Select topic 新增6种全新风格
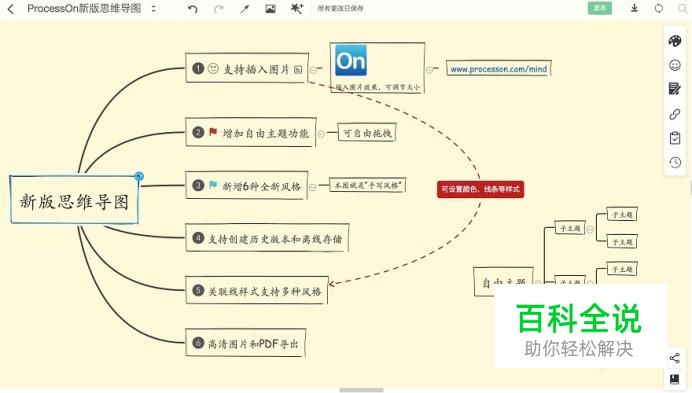Viewport: 692px width, 393px height. 246,185
